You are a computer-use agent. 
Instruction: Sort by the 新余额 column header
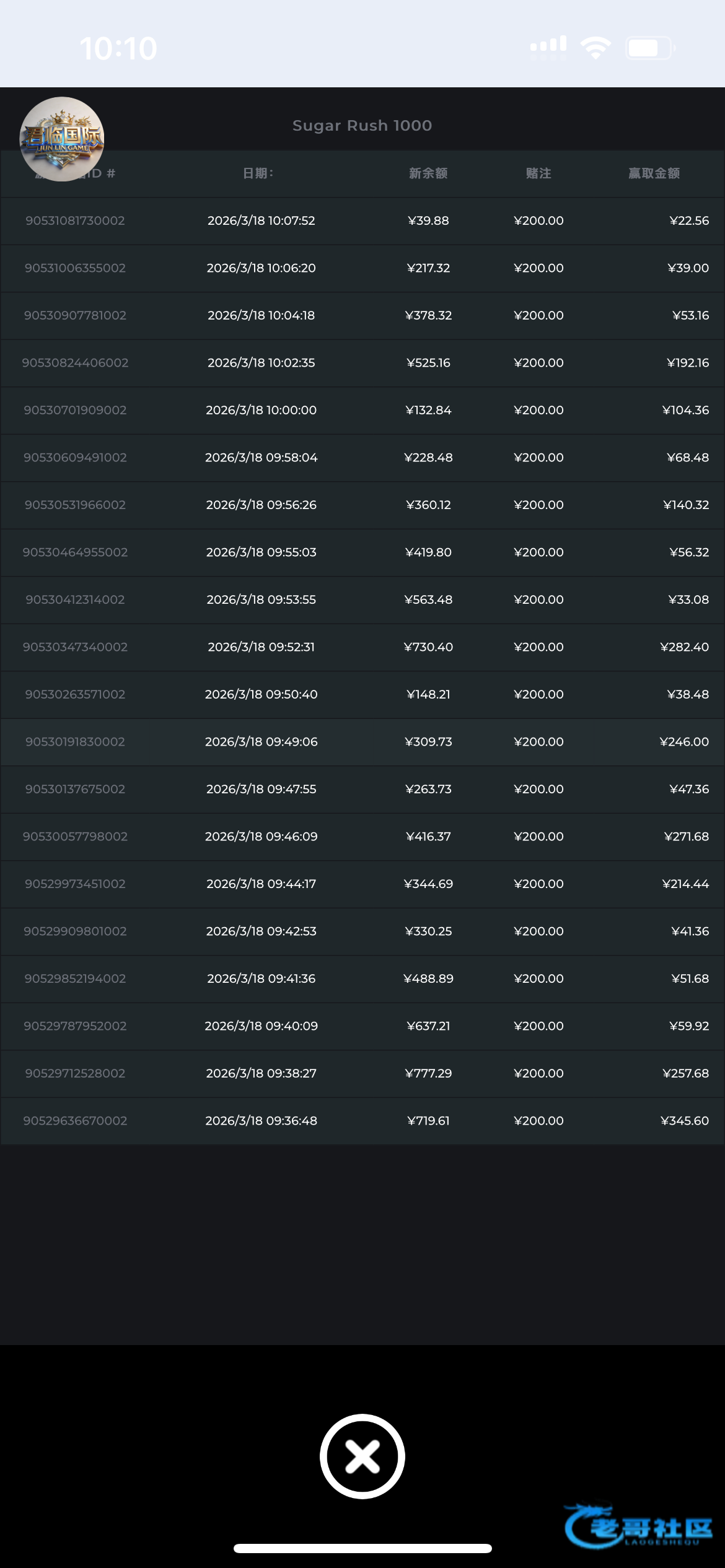[428, 173]
